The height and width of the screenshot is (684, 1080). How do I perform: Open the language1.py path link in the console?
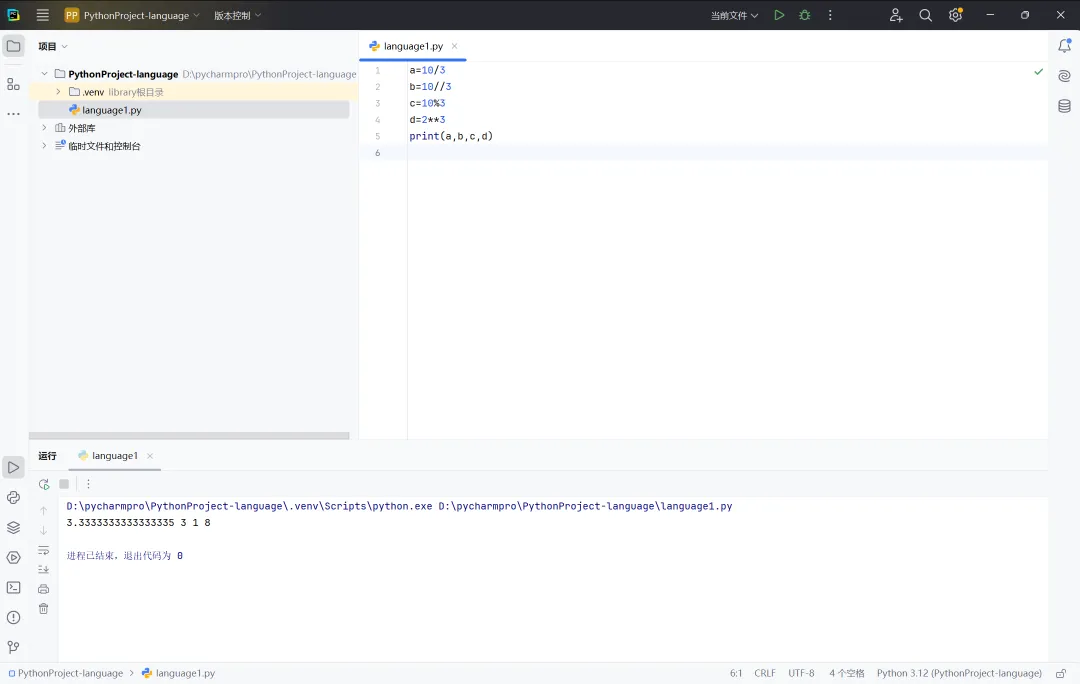(585, 506)
